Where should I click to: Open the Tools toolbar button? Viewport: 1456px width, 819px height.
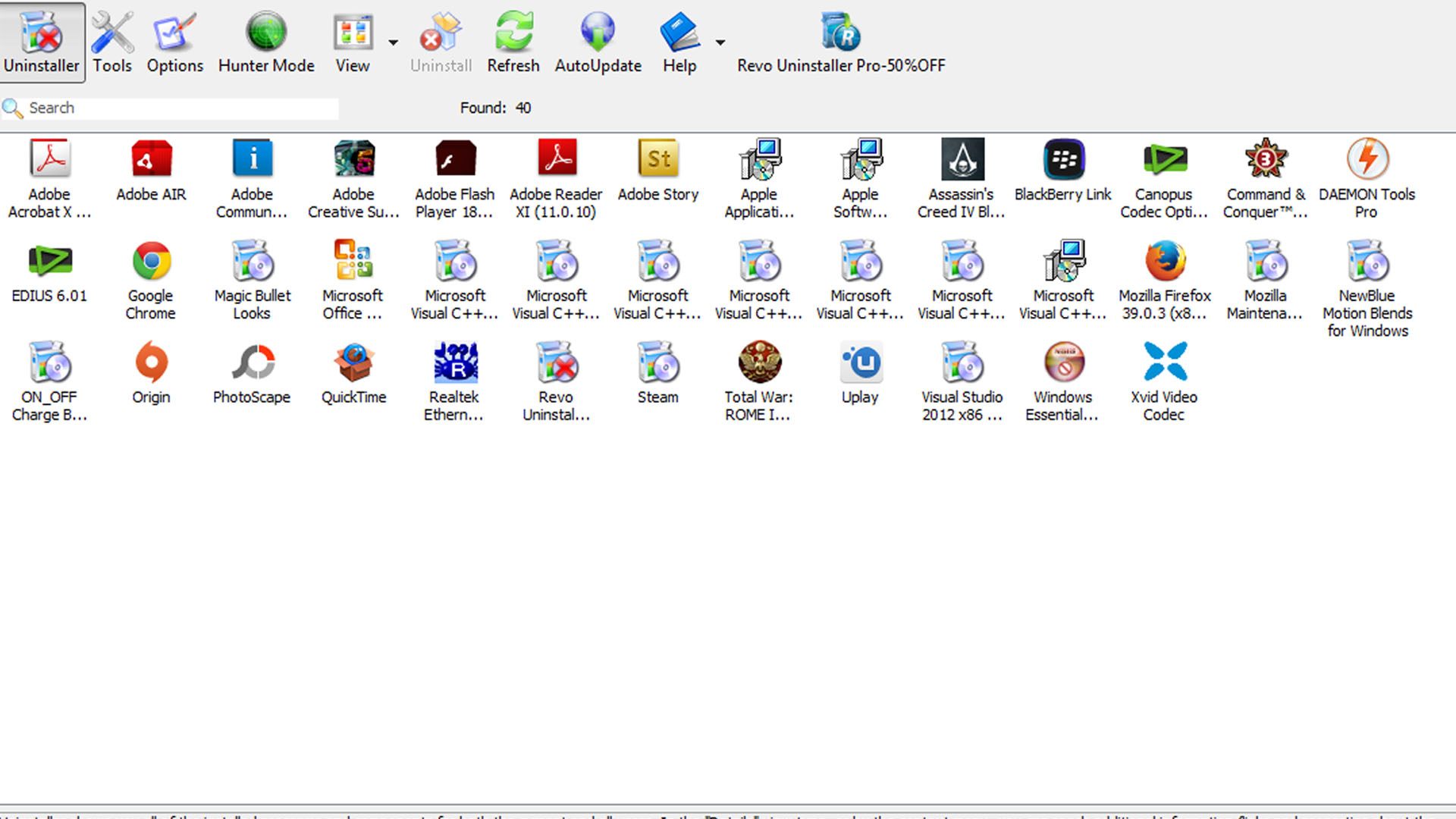point(112,42)
